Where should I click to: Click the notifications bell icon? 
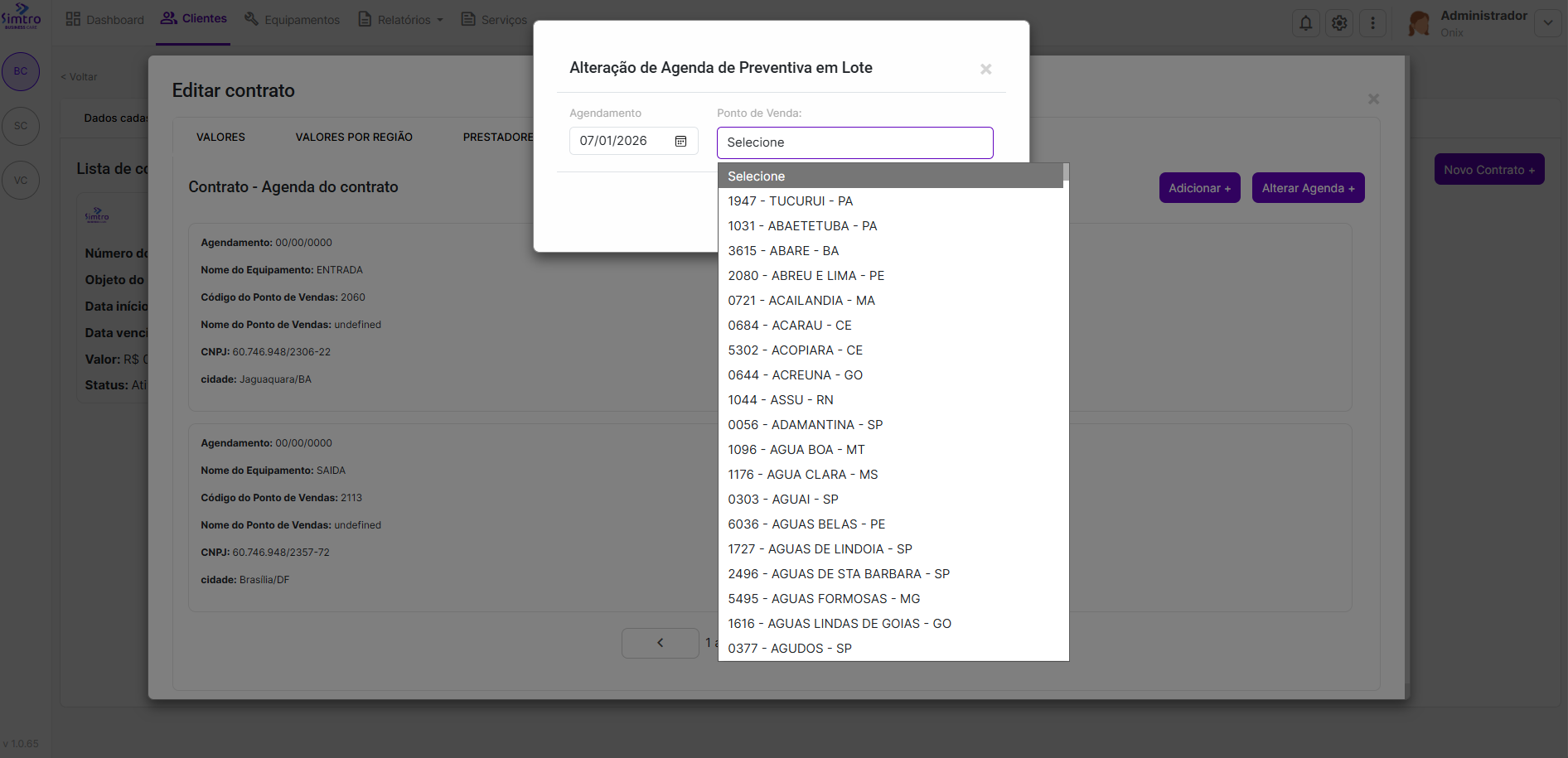point(1305,23)
